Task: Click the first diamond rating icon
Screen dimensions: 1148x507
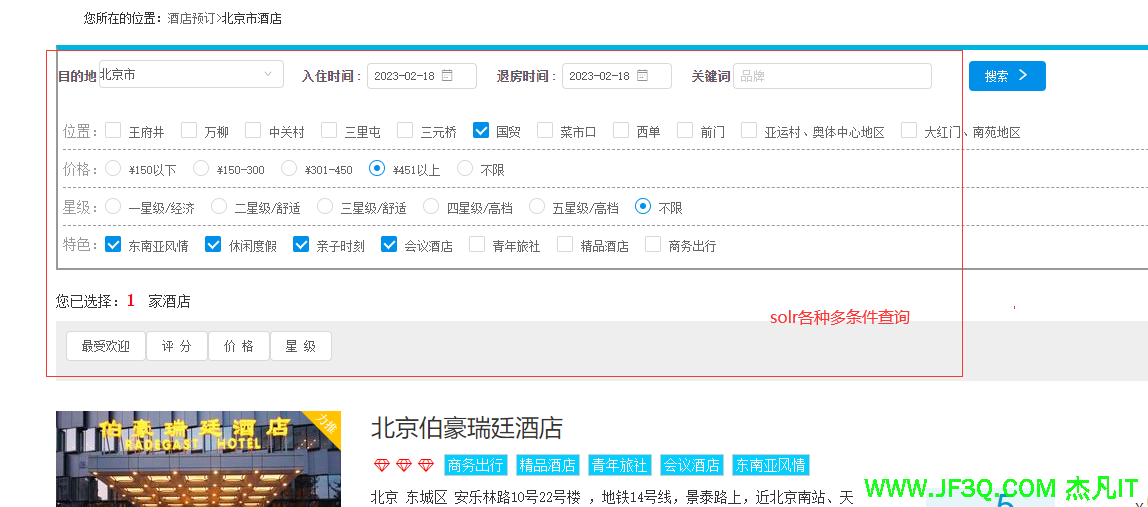Action: pos(381,465)
